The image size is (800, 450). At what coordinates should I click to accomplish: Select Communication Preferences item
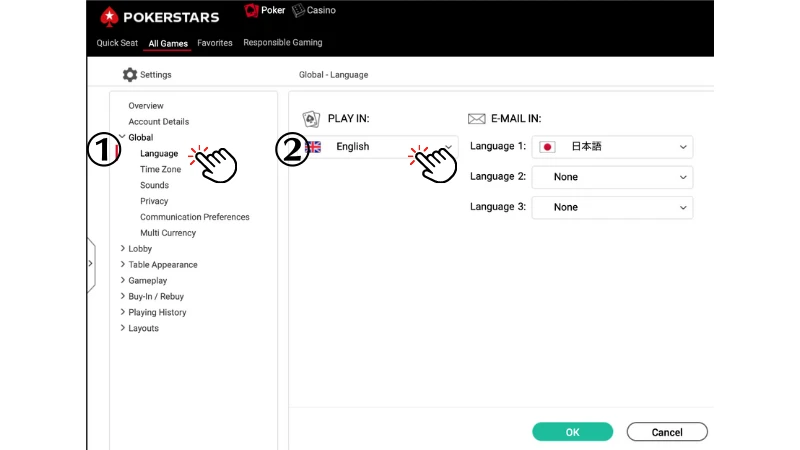pyautogui.click(x=195, y=217)
